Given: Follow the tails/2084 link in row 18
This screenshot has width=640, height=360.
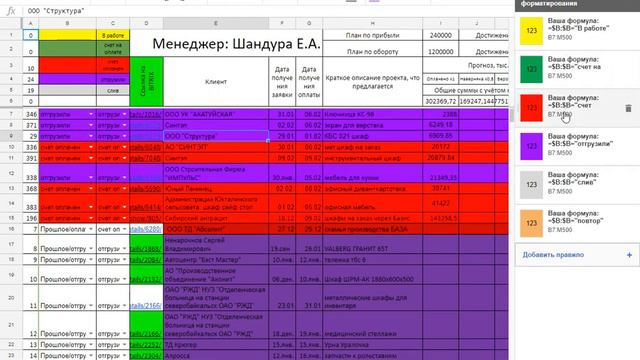Looking at the screenshot, I should click(146, 260).
